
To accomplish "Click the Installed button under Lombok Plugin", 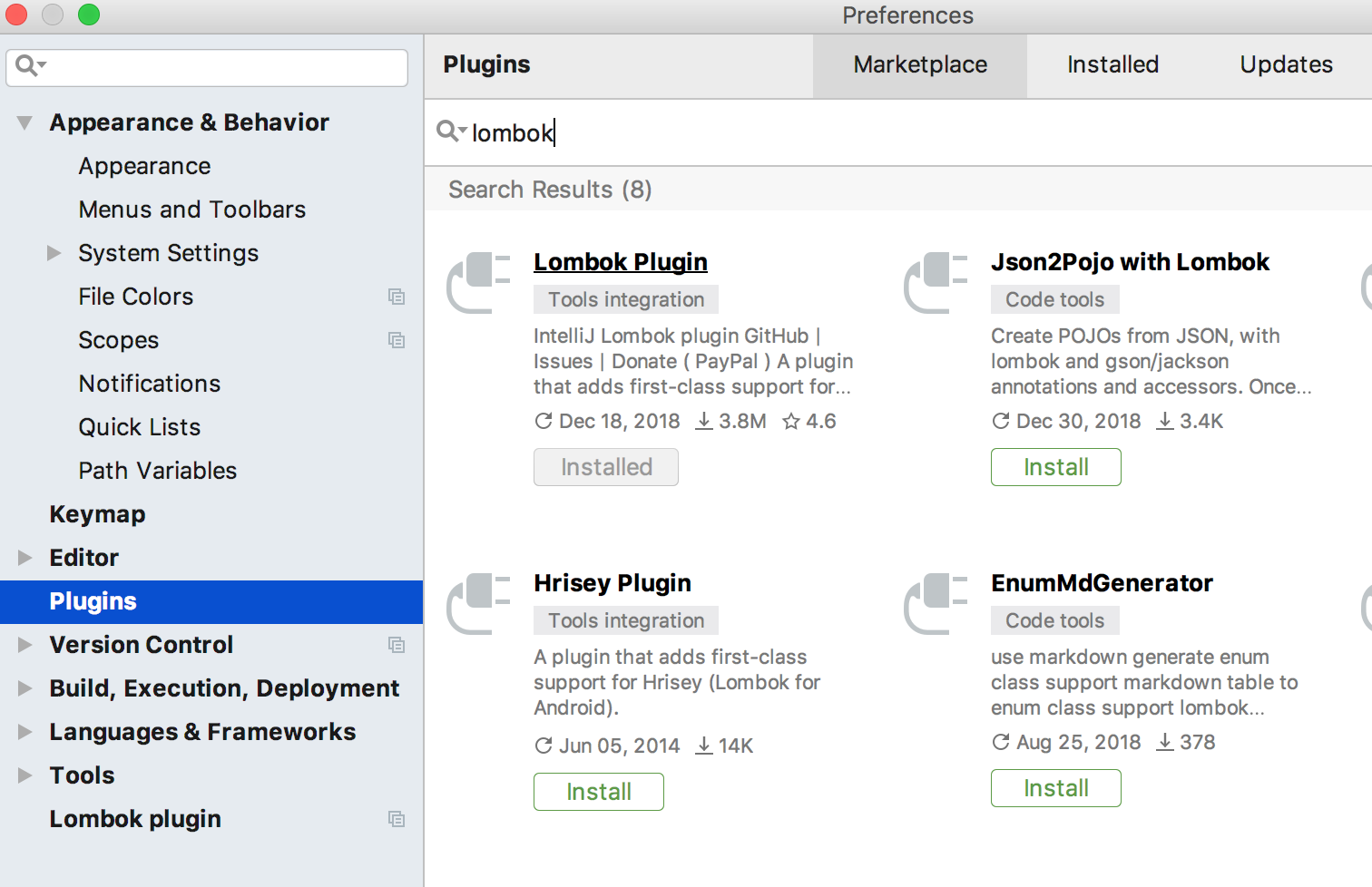I will 606,467.
